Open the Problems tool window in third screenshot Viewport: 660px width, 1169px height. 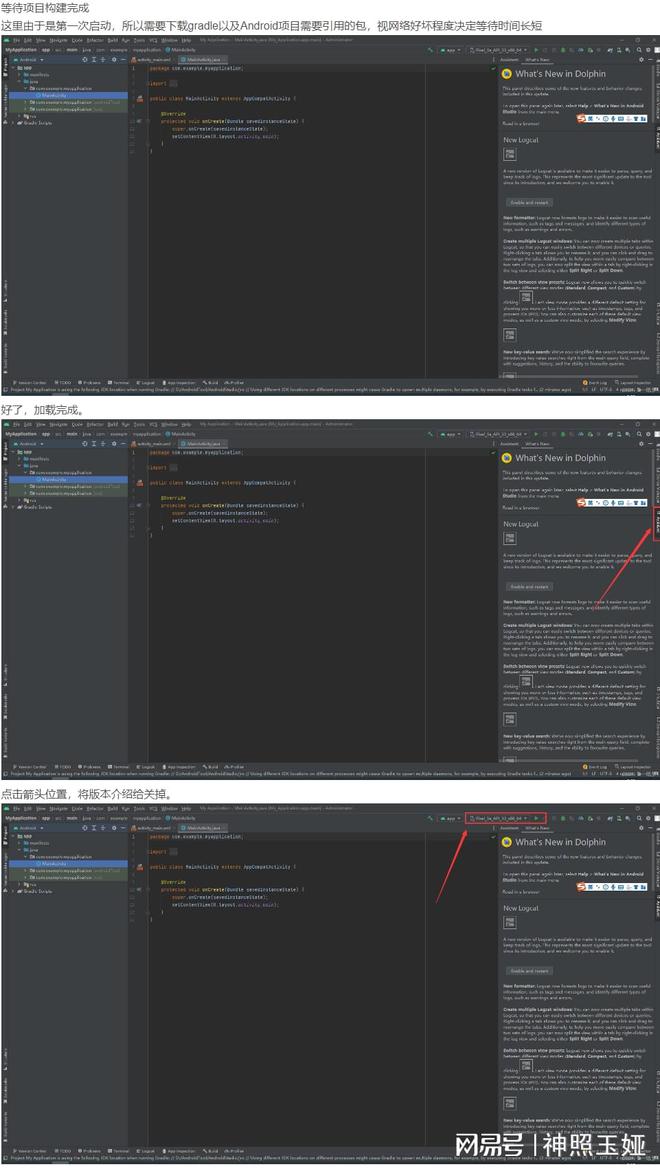pyautogui.click(x=91, y=1150)
